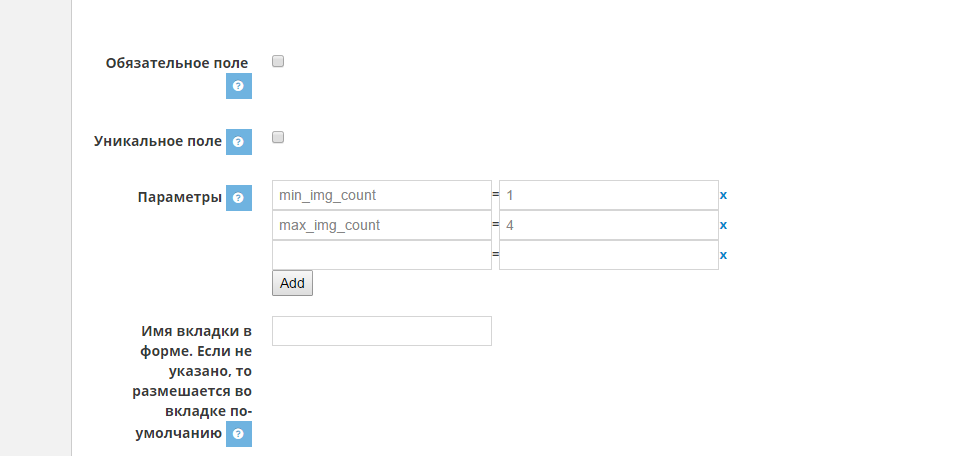The image size is (961, 456).
Task: Click the empty parameter name field
Action: tap(382, 255)
